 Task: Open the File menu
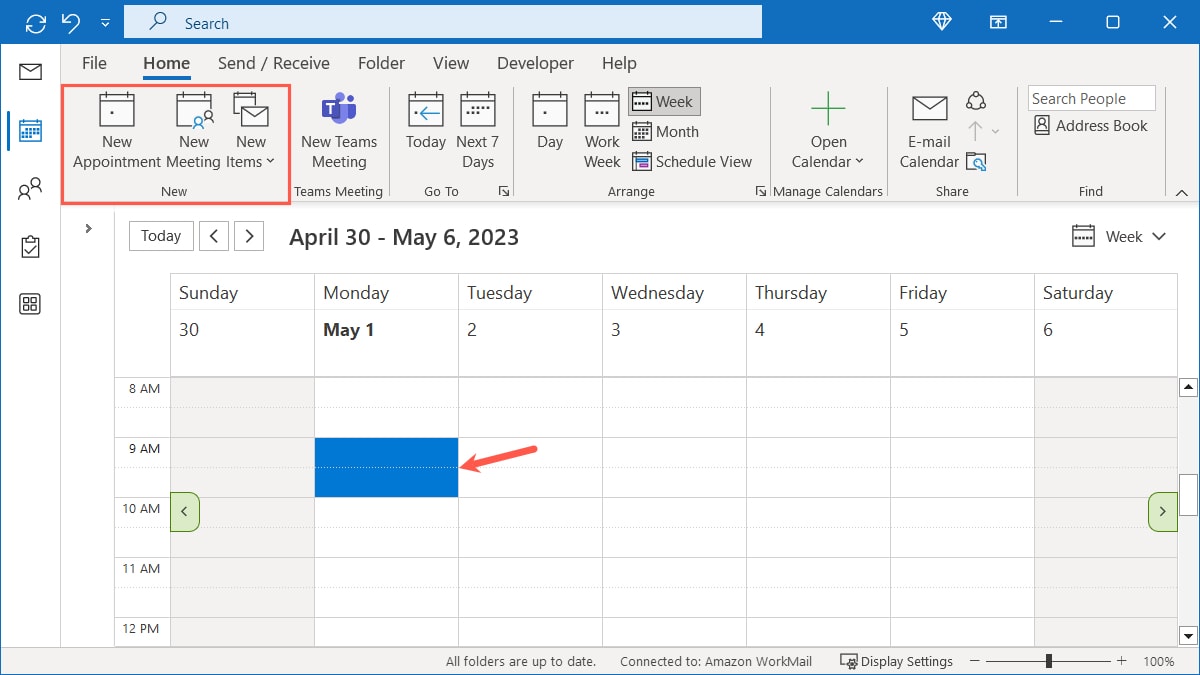click(93, 63)
